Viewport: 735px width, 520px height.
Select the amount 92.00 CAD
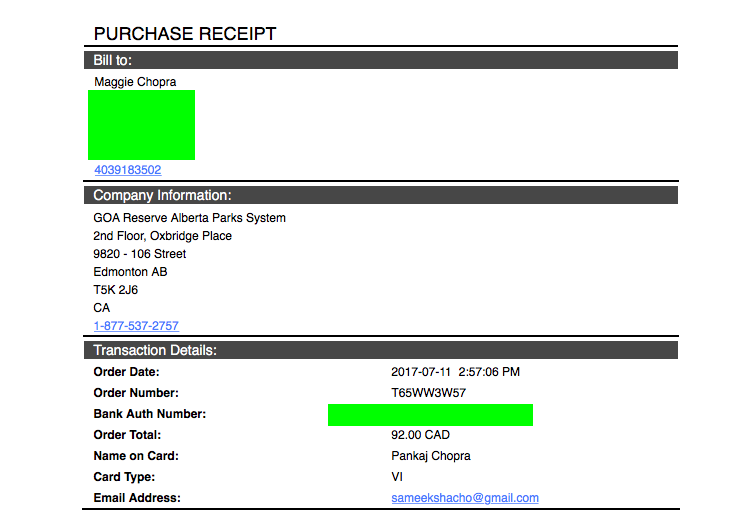(x=420, y=435)
